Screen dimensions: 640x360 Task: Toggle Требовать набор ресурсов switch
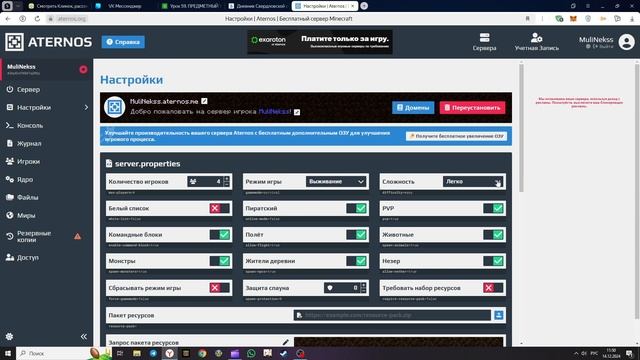tap(493, 288)
